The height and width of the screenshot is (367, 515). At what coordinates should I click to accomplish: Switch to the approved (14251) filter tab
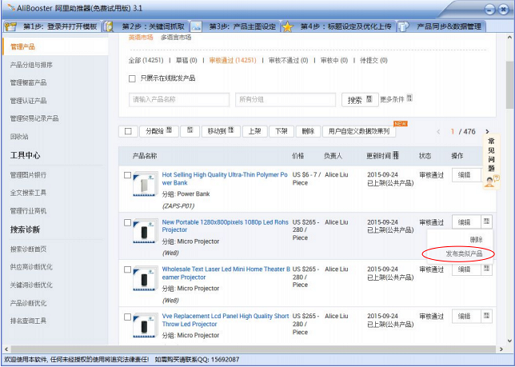233,60
